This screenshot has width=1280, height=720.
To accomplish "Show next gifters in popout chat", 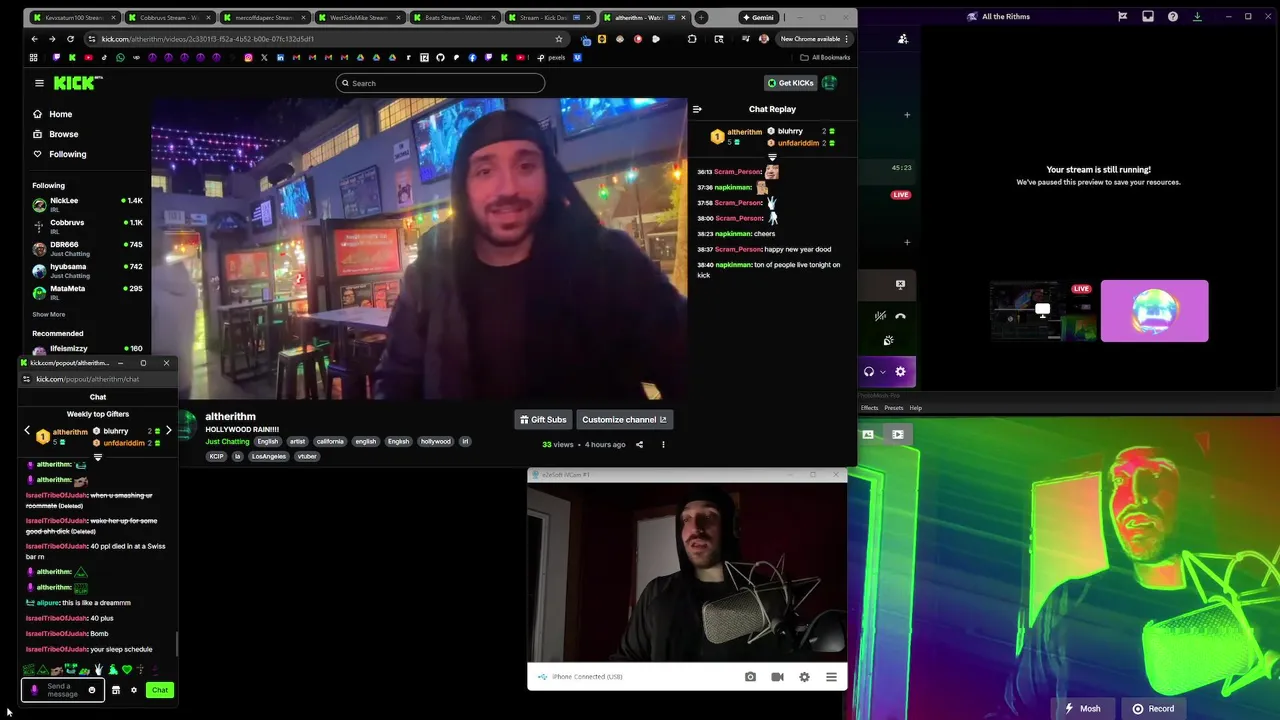I will (168, 431).
